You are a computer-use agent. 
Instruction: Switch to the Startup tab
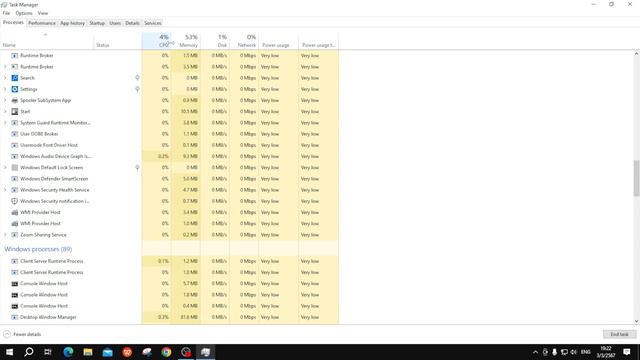click(97, 23)
